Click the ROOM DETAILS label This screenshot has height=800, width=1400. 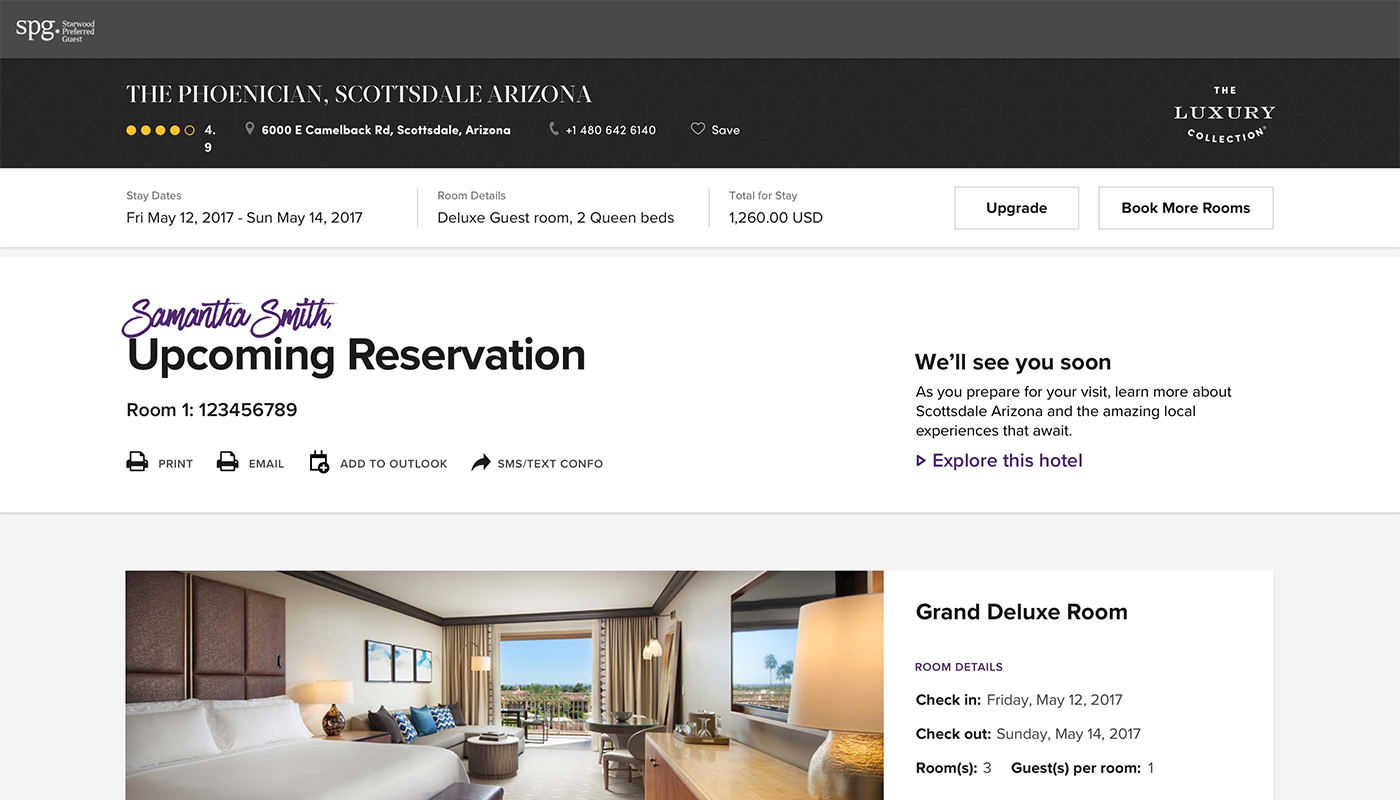click(958, 667)
